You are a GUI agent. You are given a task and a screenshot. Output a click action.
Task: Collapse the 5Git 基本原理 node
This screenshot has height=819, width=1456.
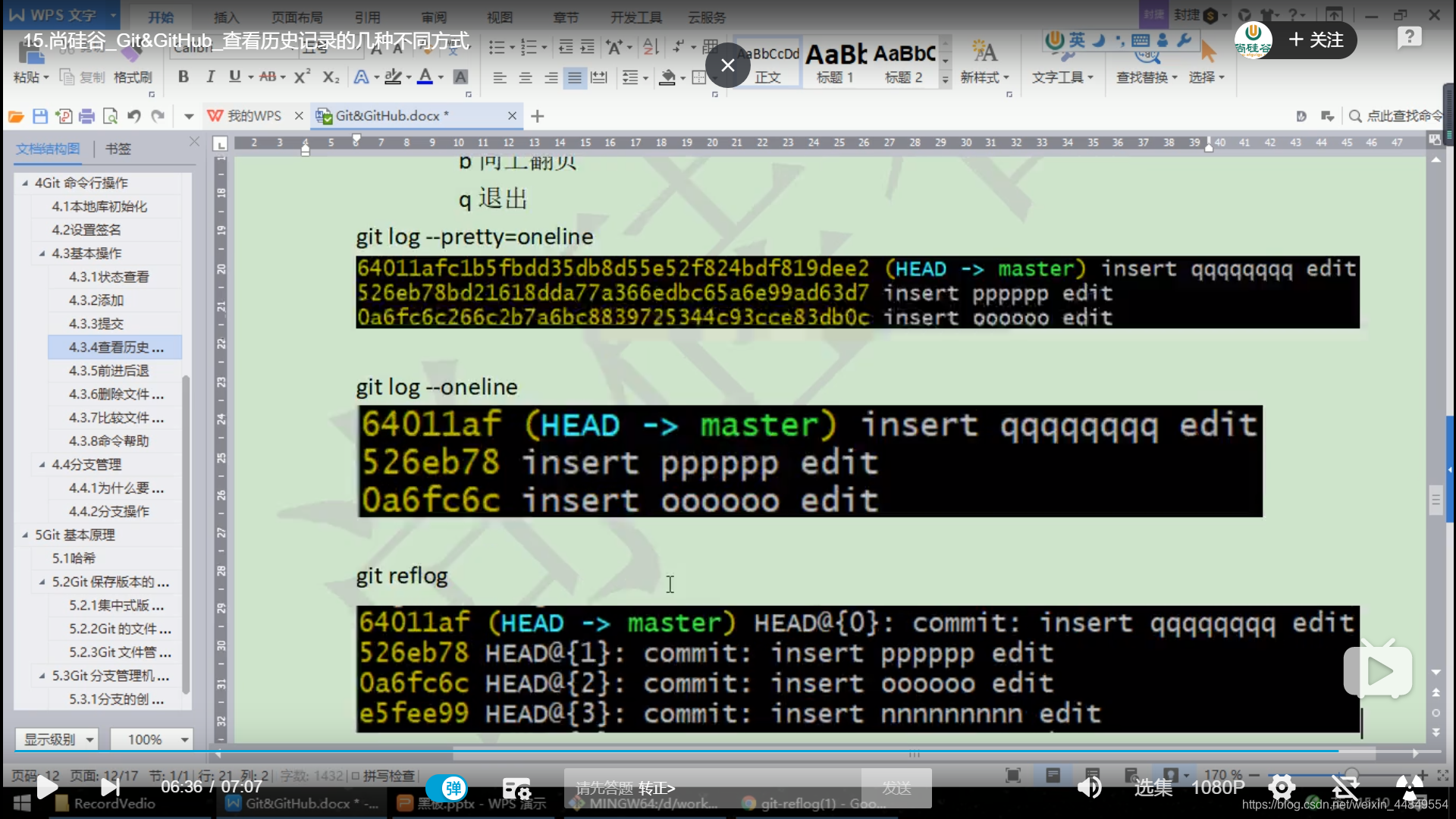(x=25, y=535)
